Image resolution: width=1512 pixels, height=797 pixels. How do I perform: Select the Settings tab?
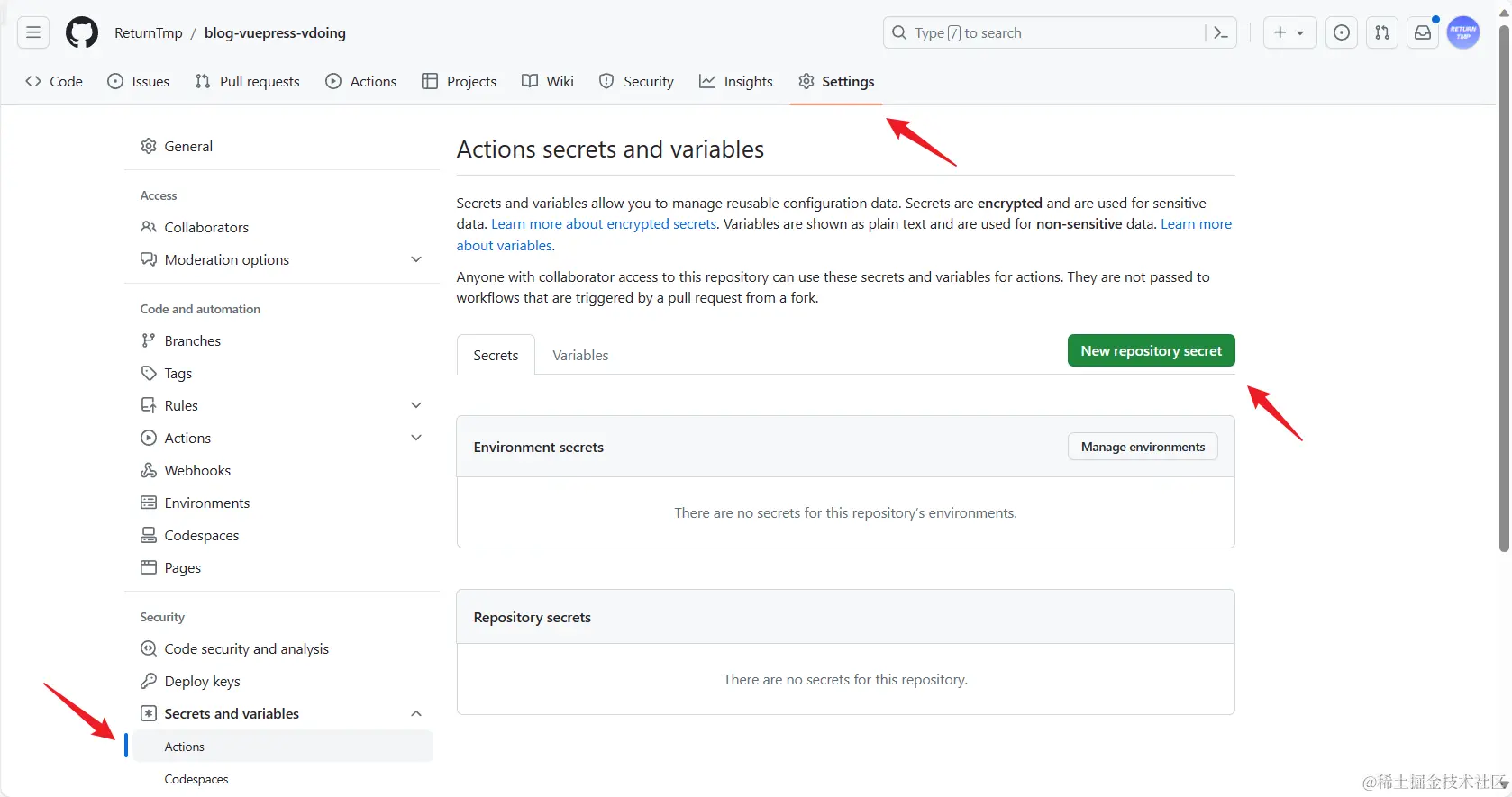coord(836,81)
